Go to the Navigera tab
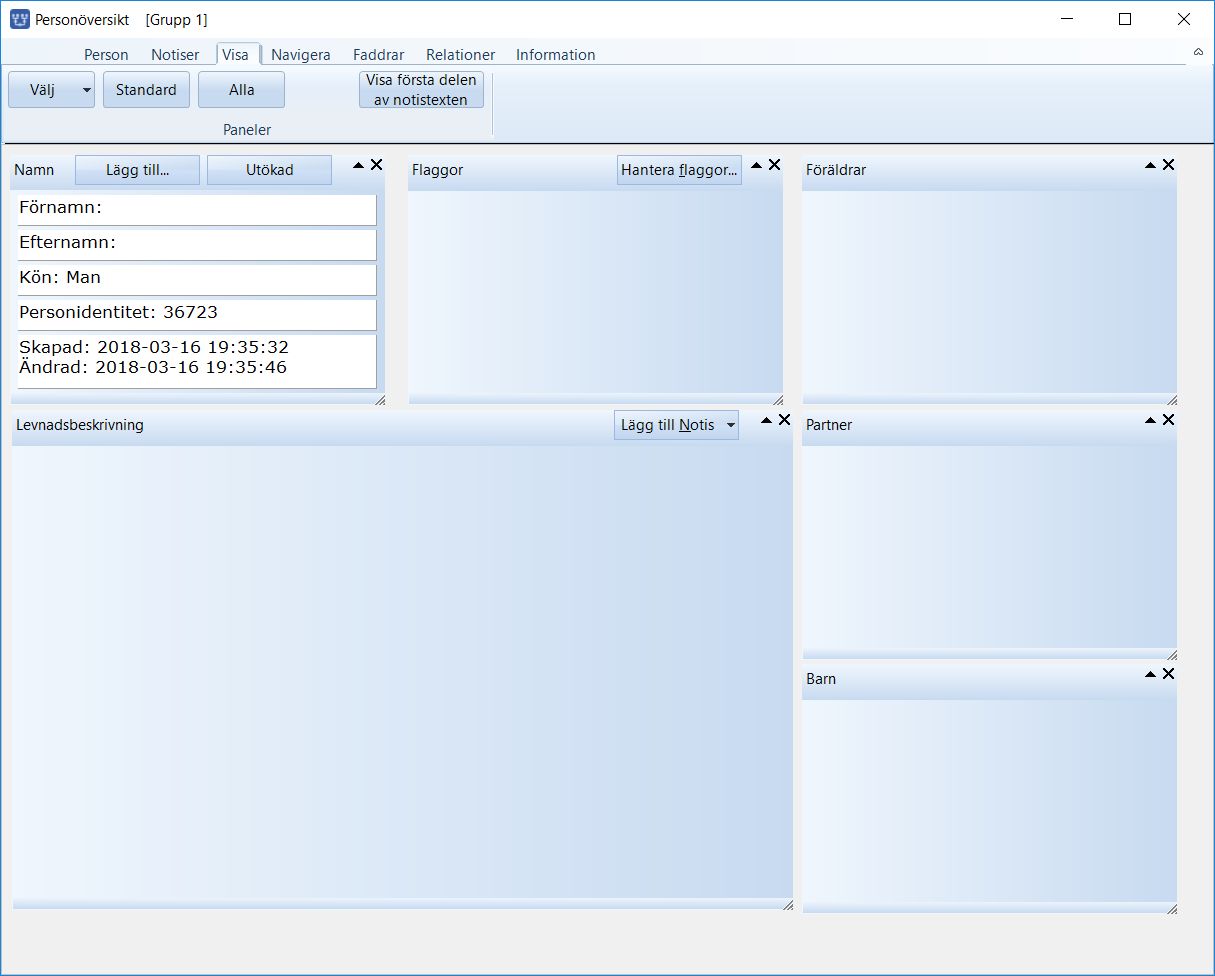Screen dimensions: 1215x976 point(301,55)
